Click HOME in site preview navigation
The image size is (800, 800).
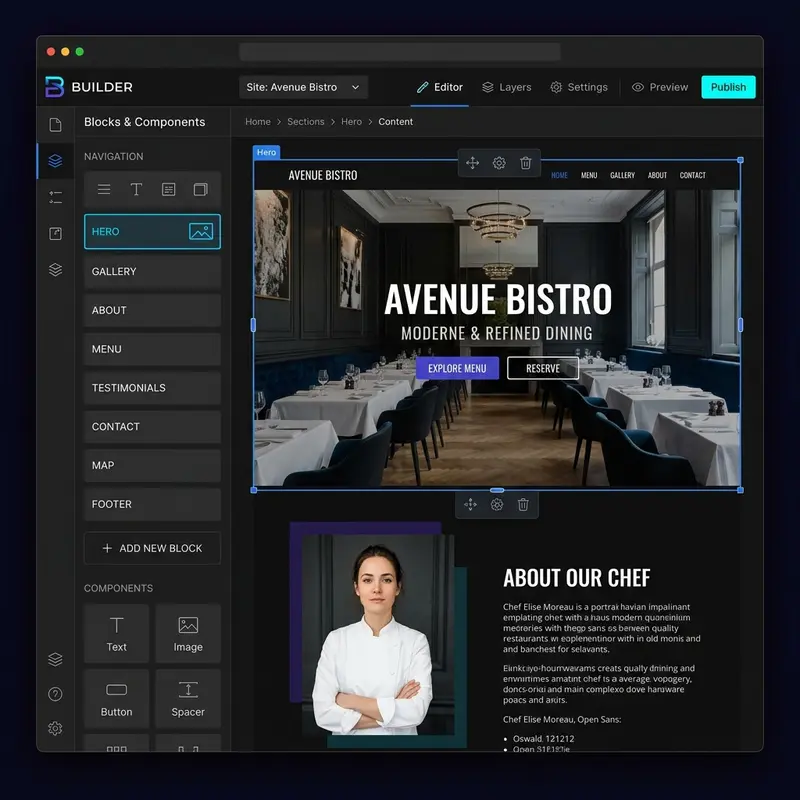point(559,175)
